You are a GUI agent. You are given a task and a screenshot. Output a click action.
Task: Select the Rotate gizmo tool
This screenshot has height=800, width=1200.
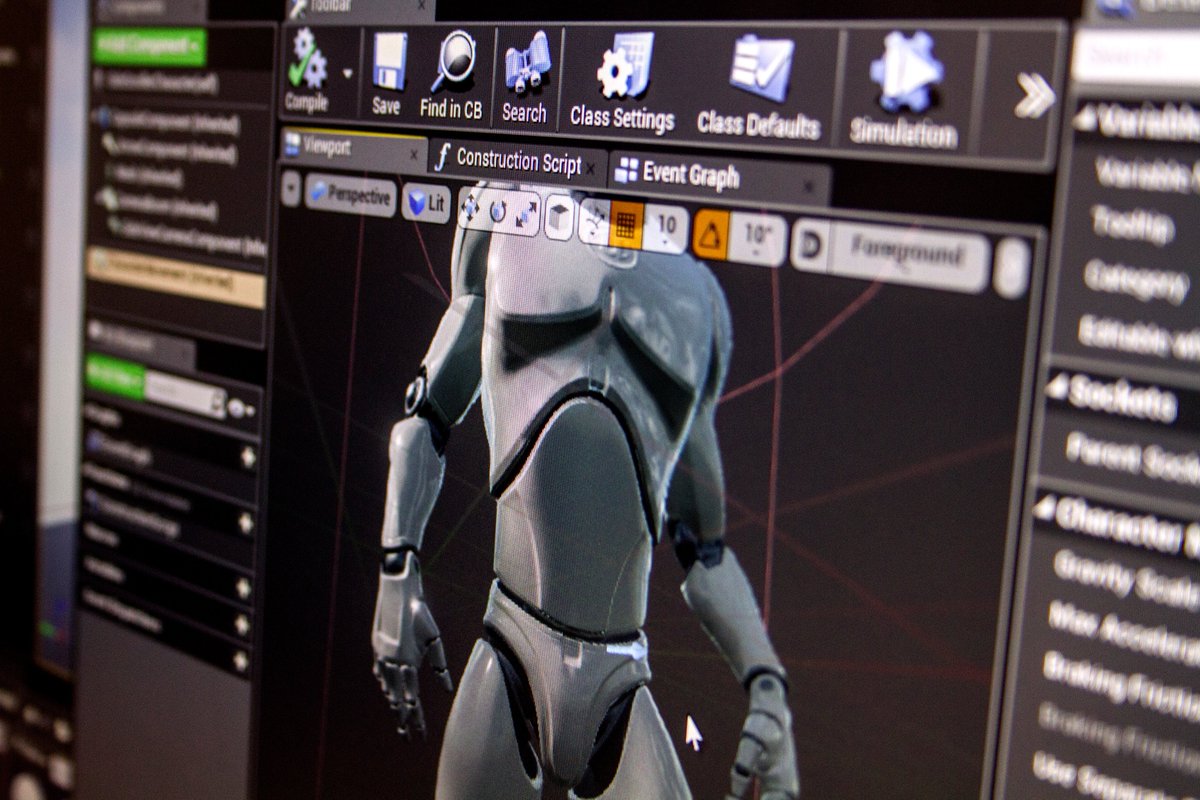497,212
